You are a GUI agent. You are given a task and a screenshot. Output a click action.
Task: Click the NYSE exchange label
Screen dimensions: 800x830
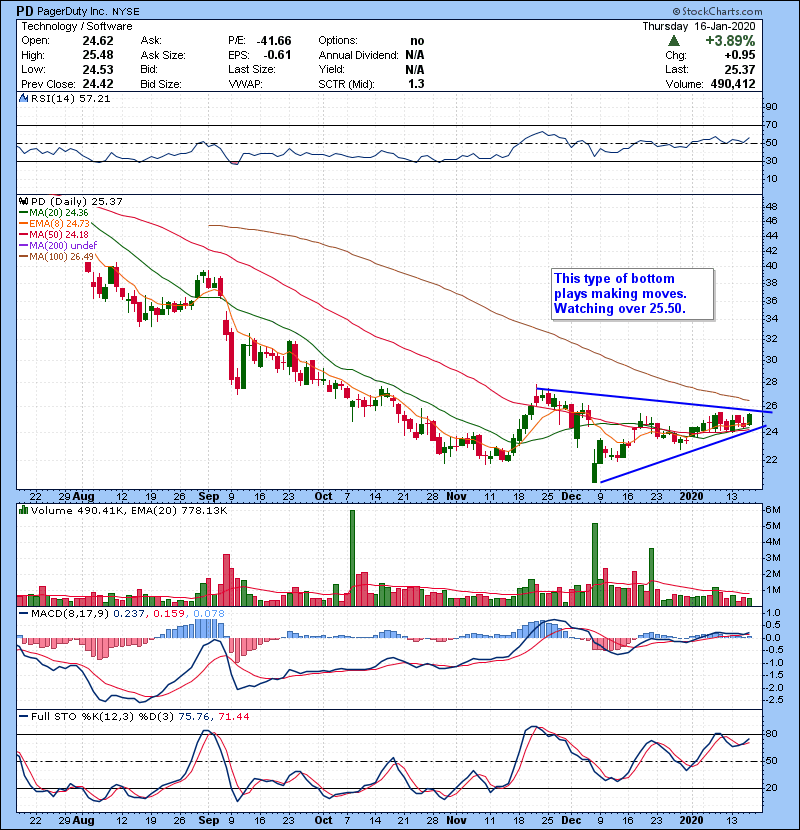pyautogui.click(x=126, y=12)
